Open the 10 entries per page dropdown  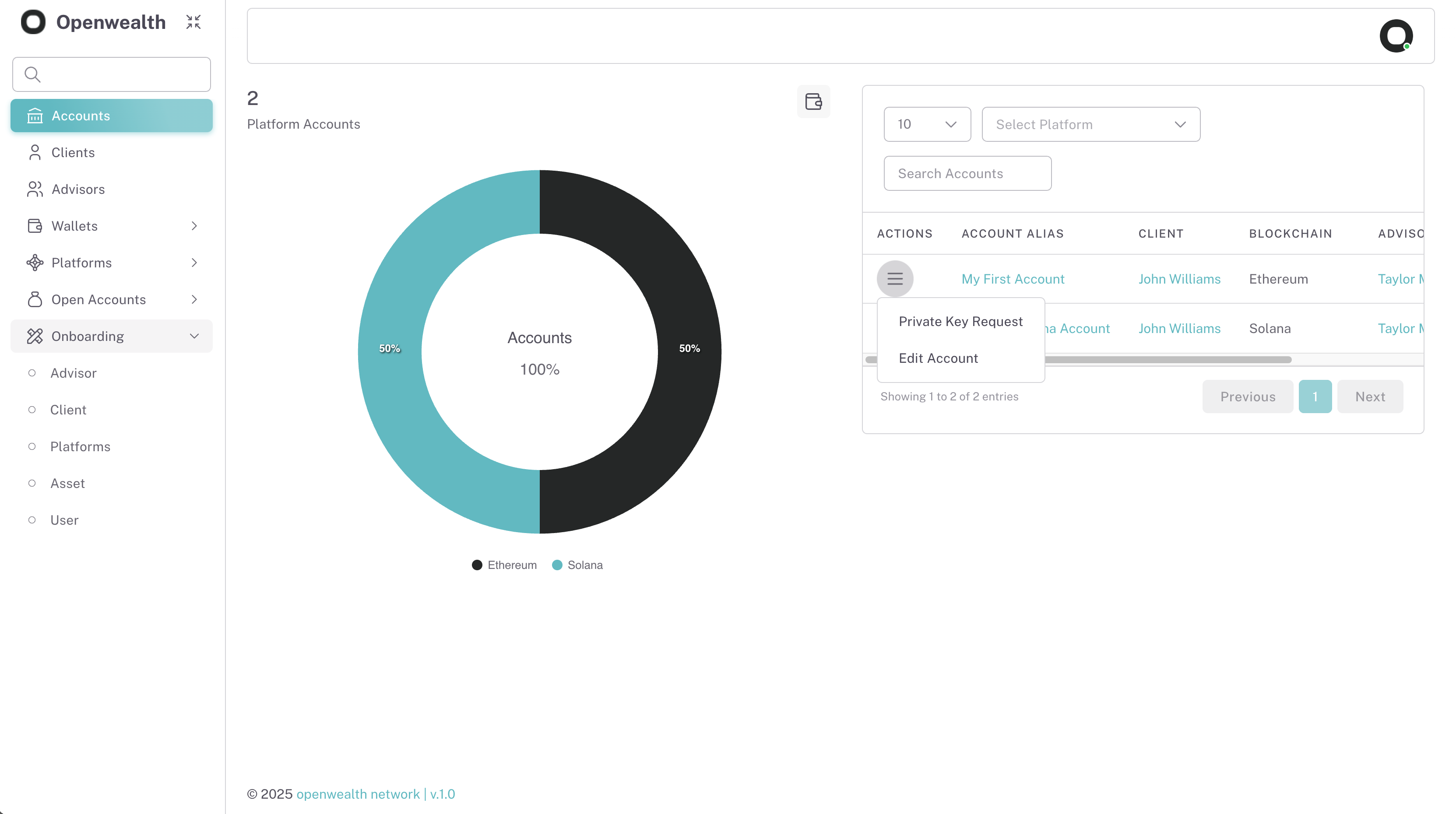tap(927, 124)
